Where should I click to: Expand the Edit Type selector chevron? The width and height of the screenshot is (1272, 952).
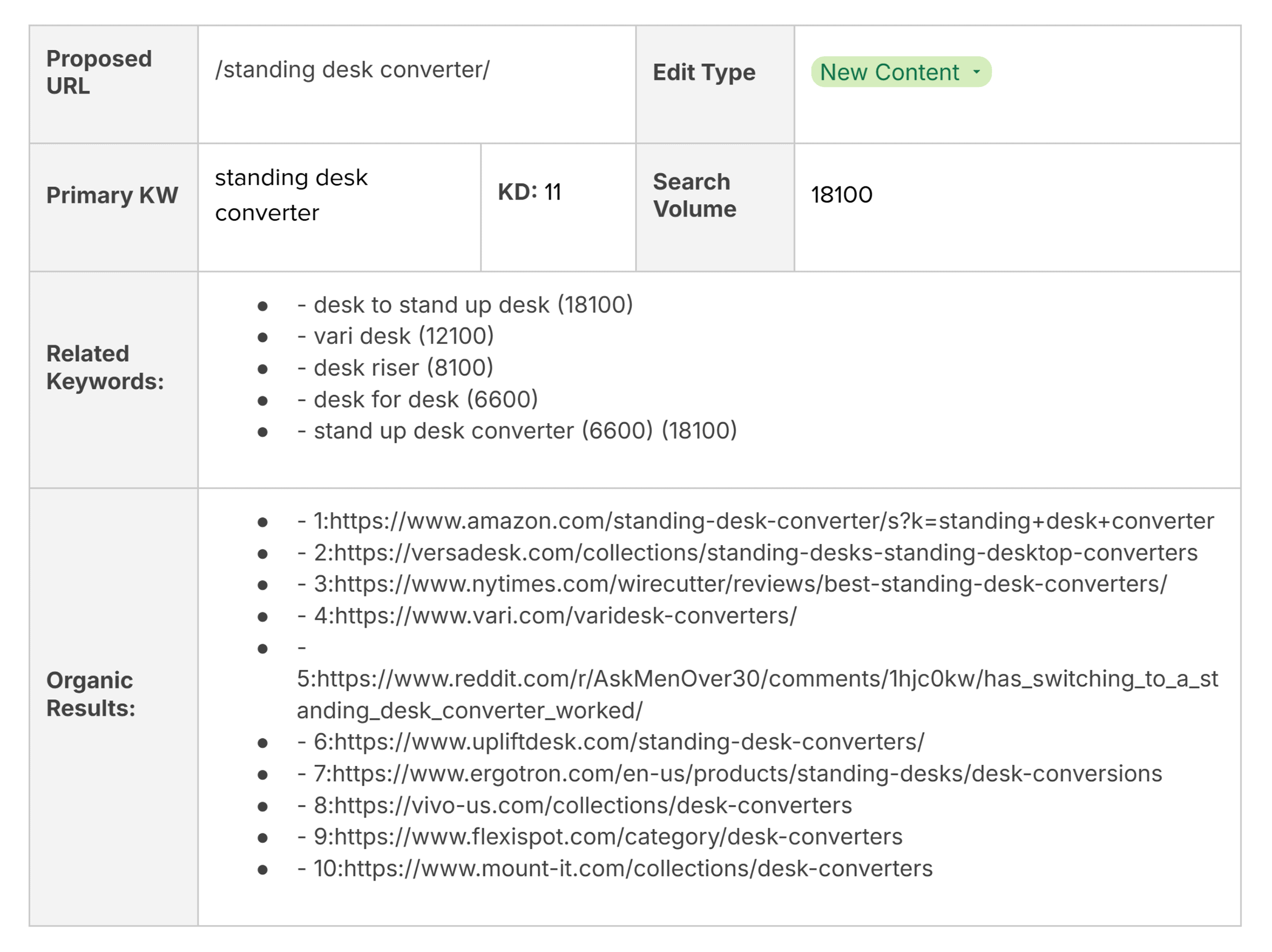click(977, 72)
